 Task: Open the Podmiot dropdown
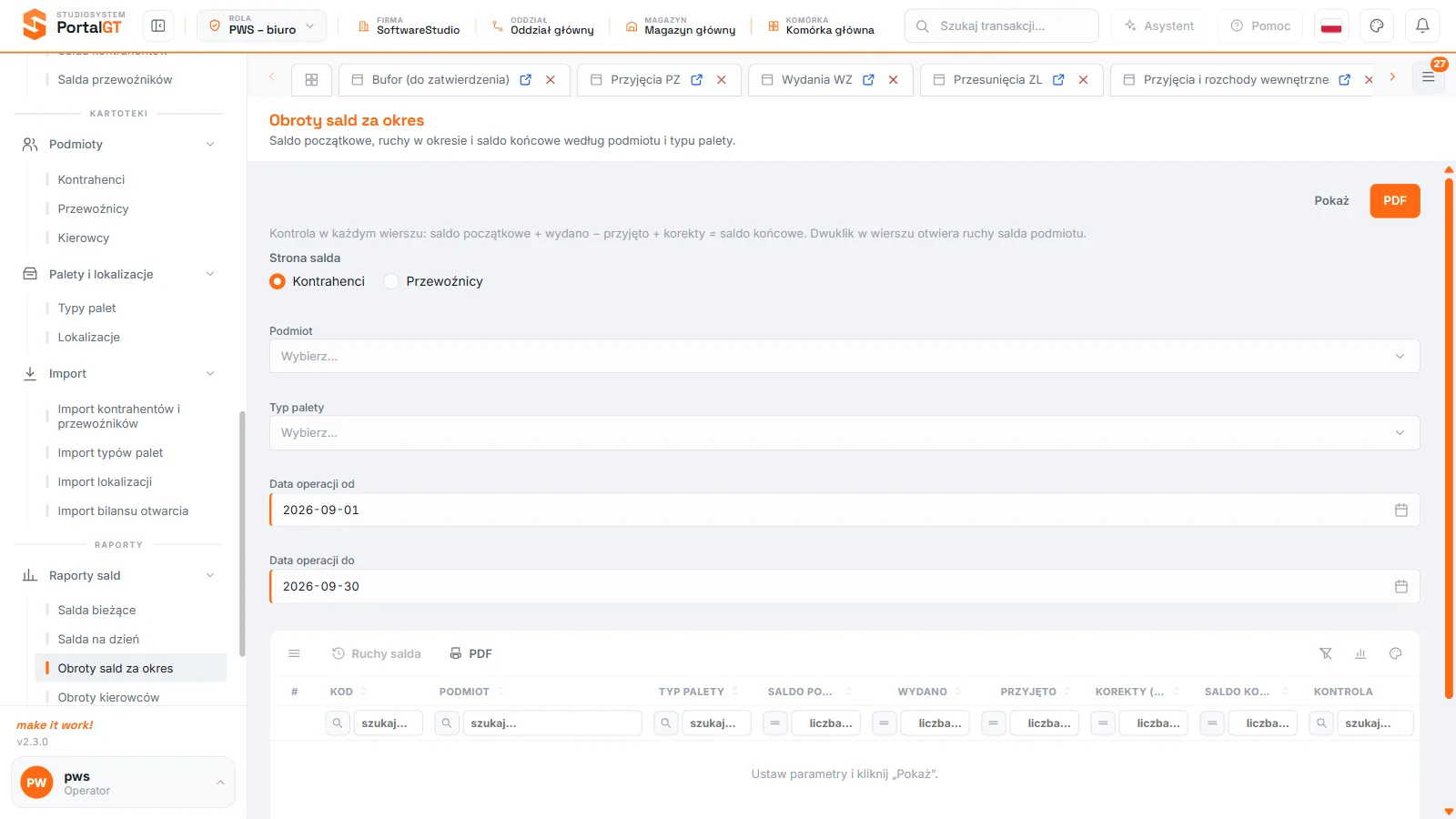(844, 357)
